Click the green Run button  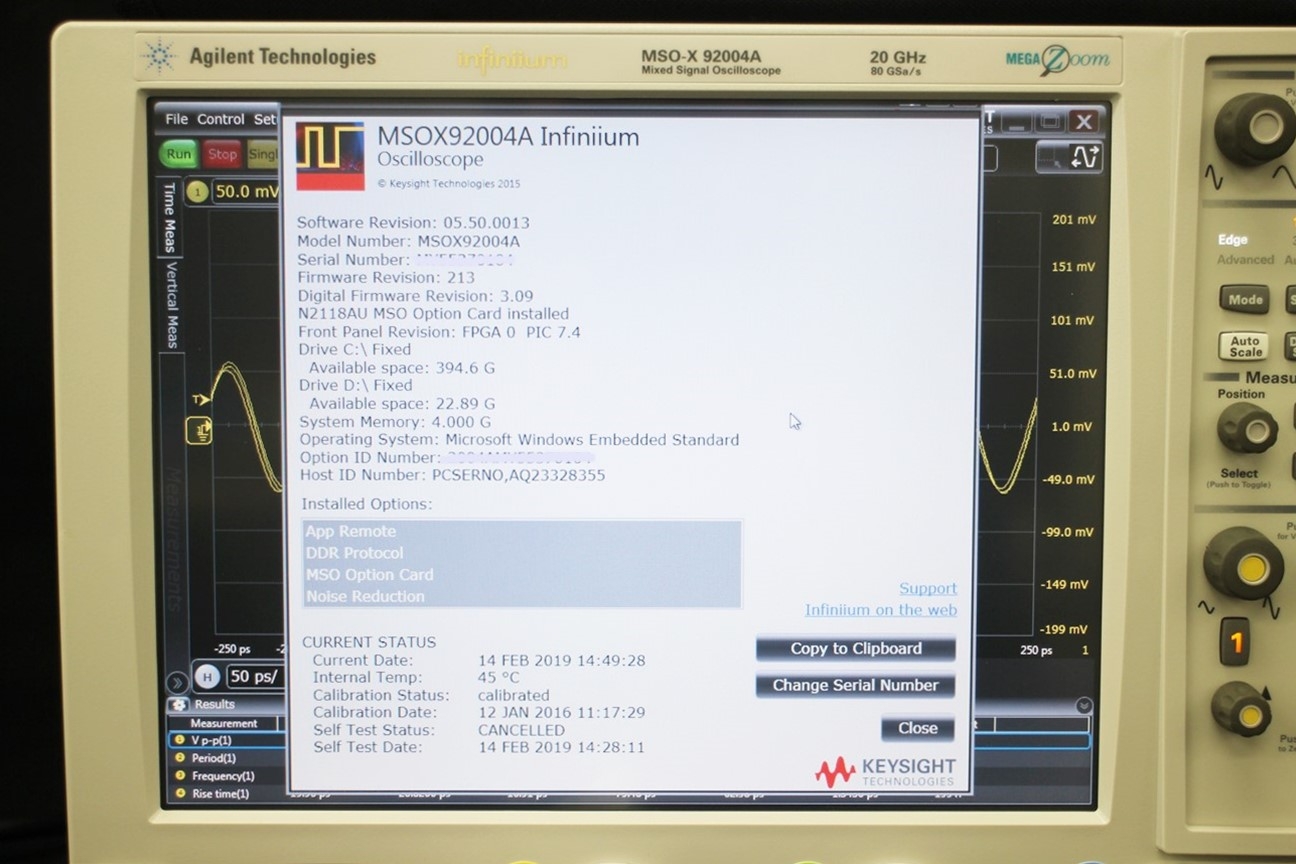point(179,154)
